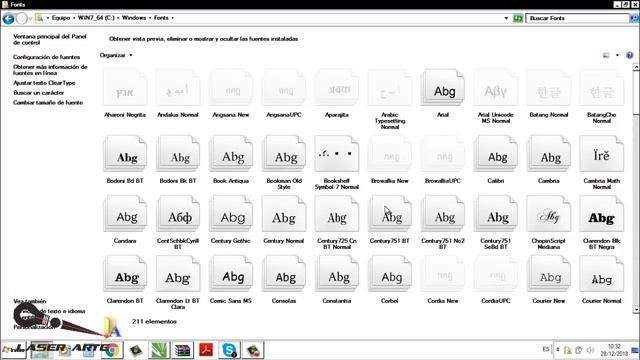The height and width of the screenshot is (360, 640).
Task: Open Cambiar tamaño de fuente link
Action: click(48, 102)
